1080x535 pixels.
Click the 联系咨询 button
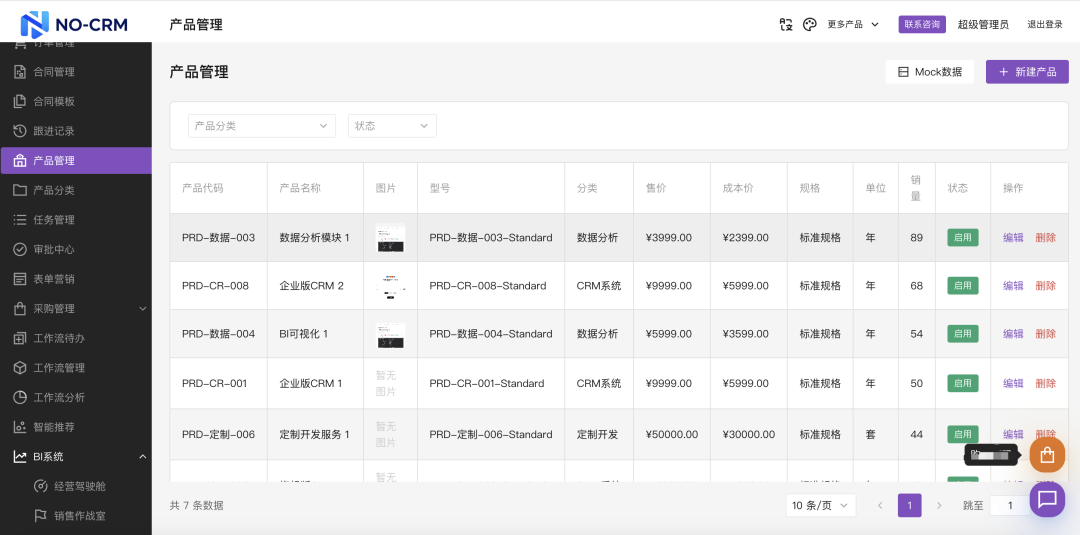tap(922, 24)
